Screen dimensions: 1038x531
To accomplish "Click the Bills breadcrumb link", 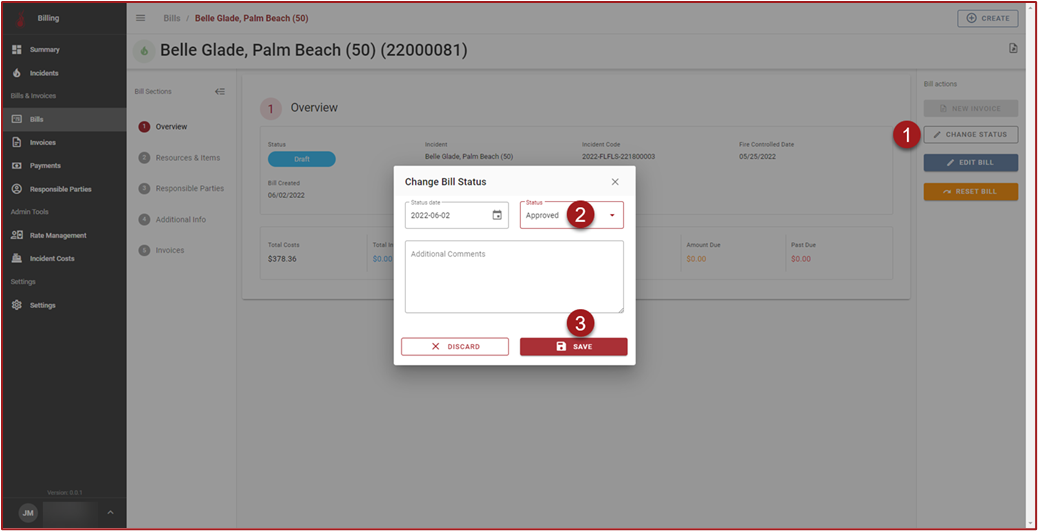I will 171,18.
